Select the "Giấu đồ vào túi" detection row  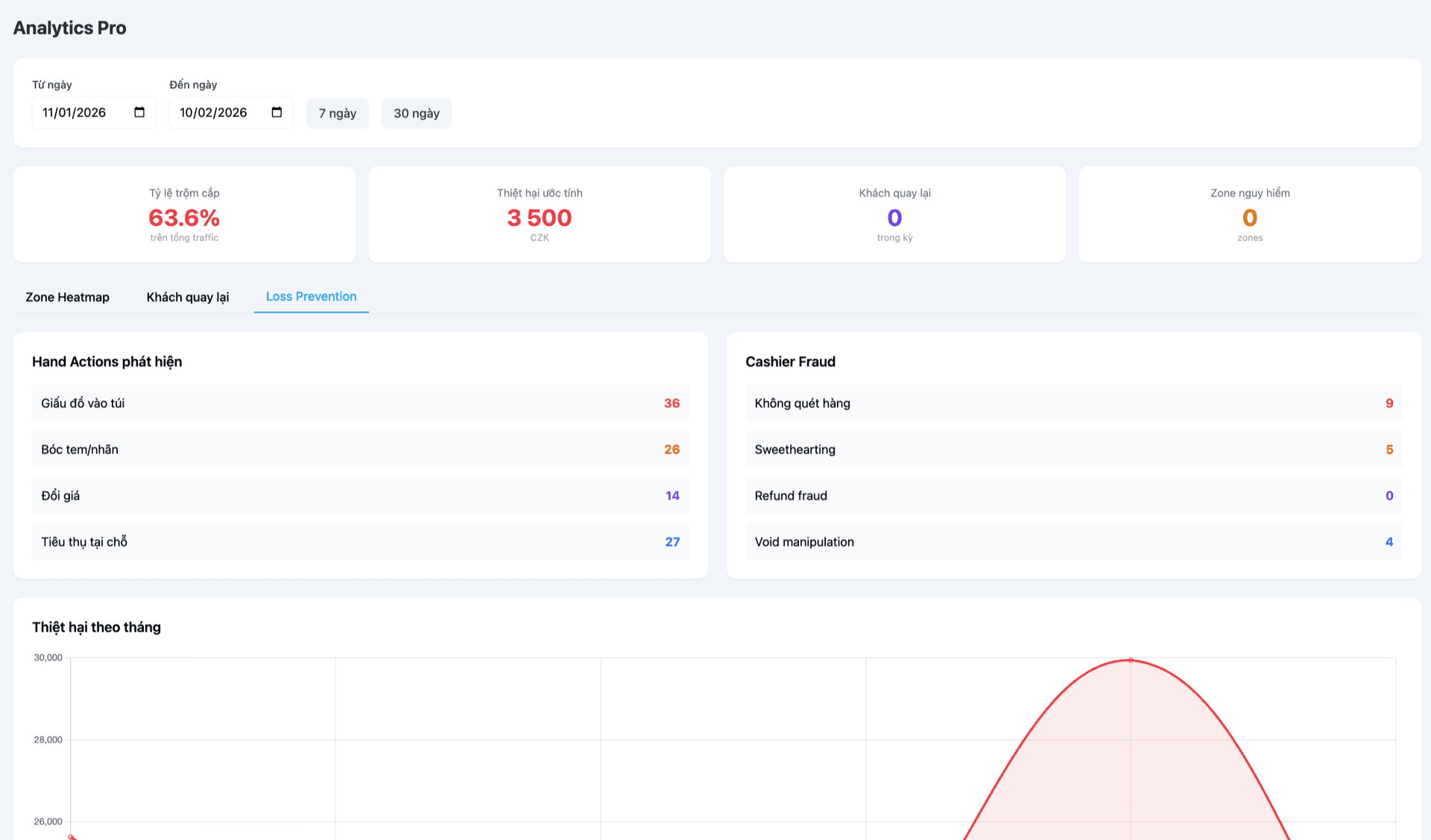pos(360,403)
